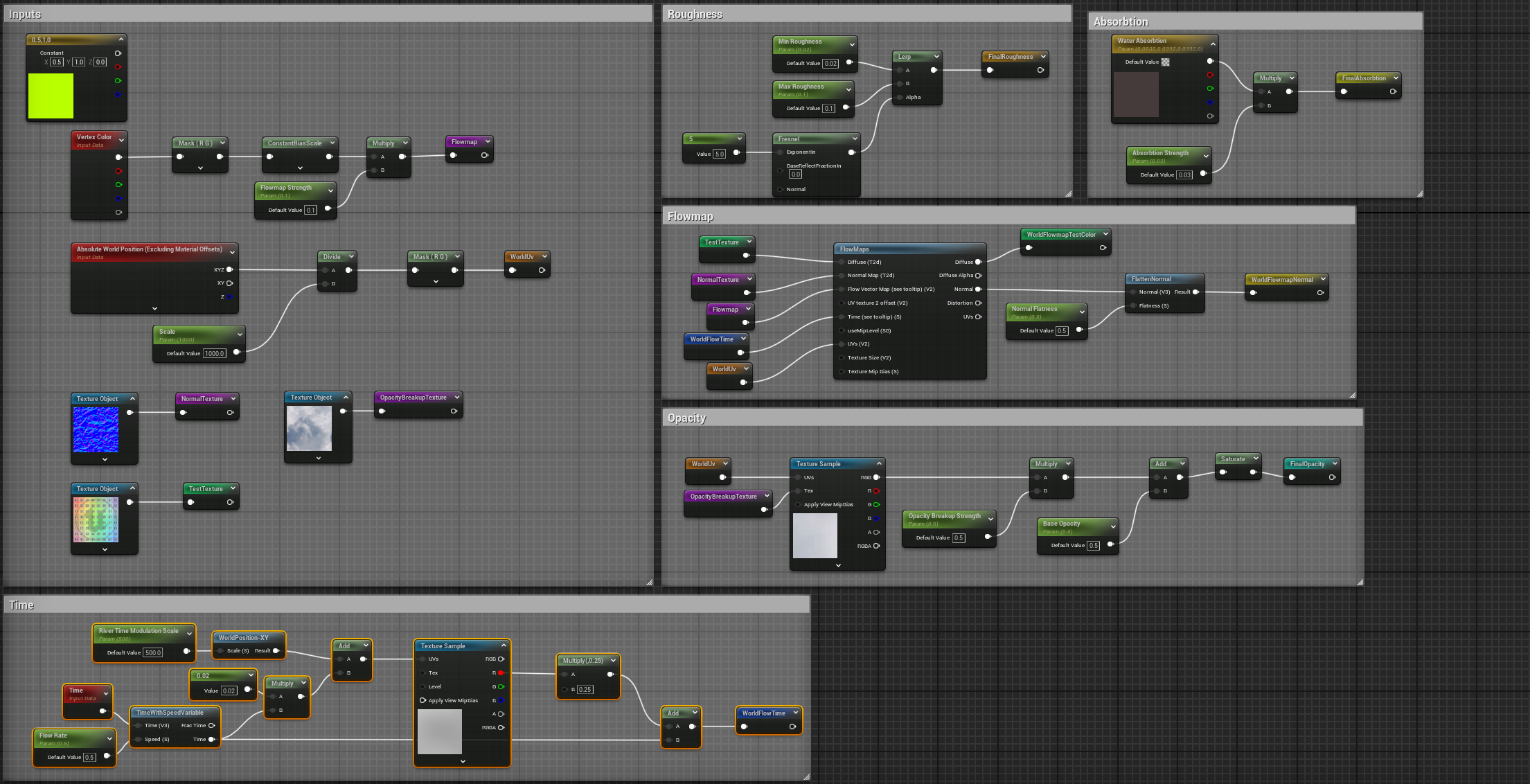Click the resize grip of the Inputs comment box
Image resolution: width=1530 pixels, height=784 pixels.
click(649, 582)
